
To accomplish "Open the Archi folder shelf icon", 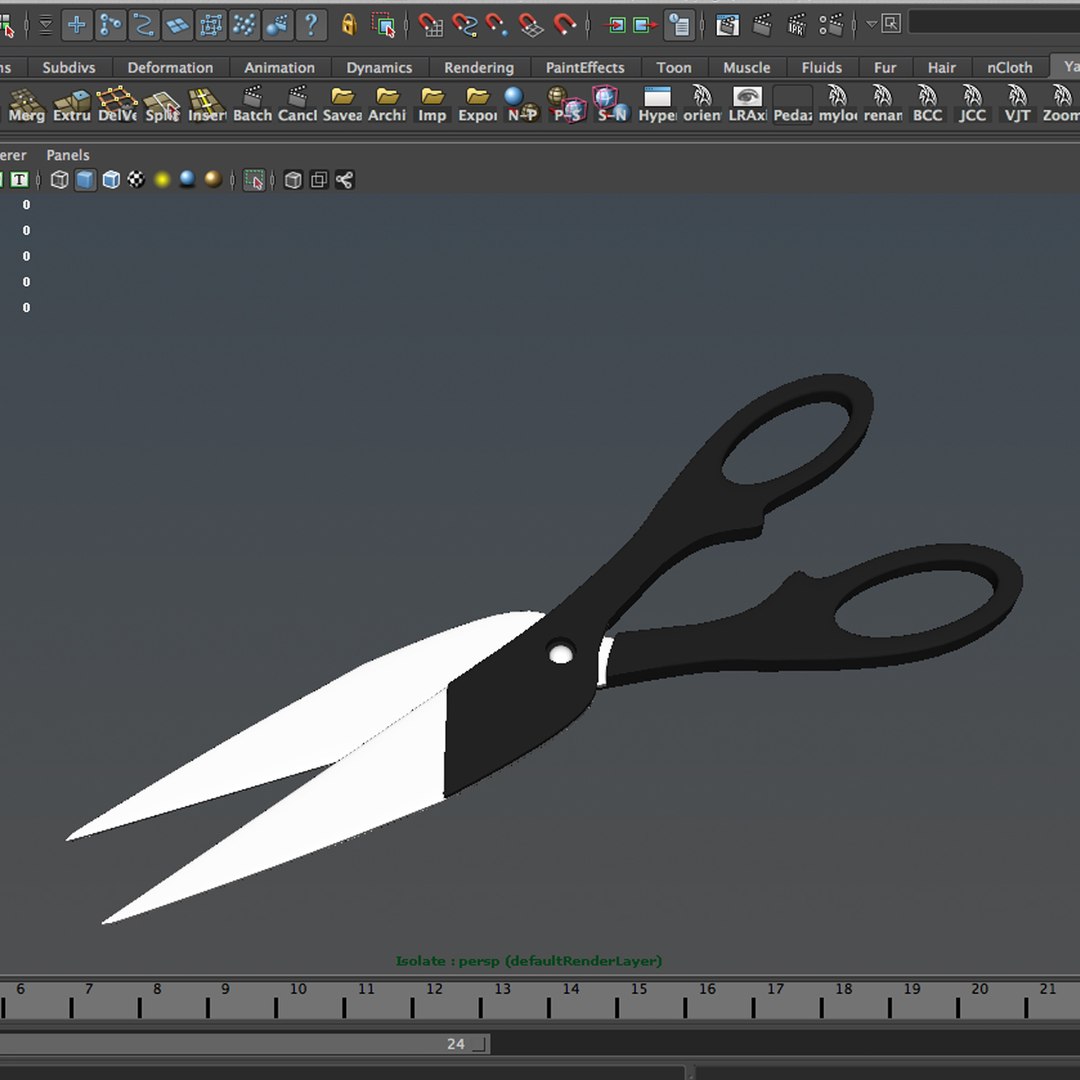I will 387,105.
